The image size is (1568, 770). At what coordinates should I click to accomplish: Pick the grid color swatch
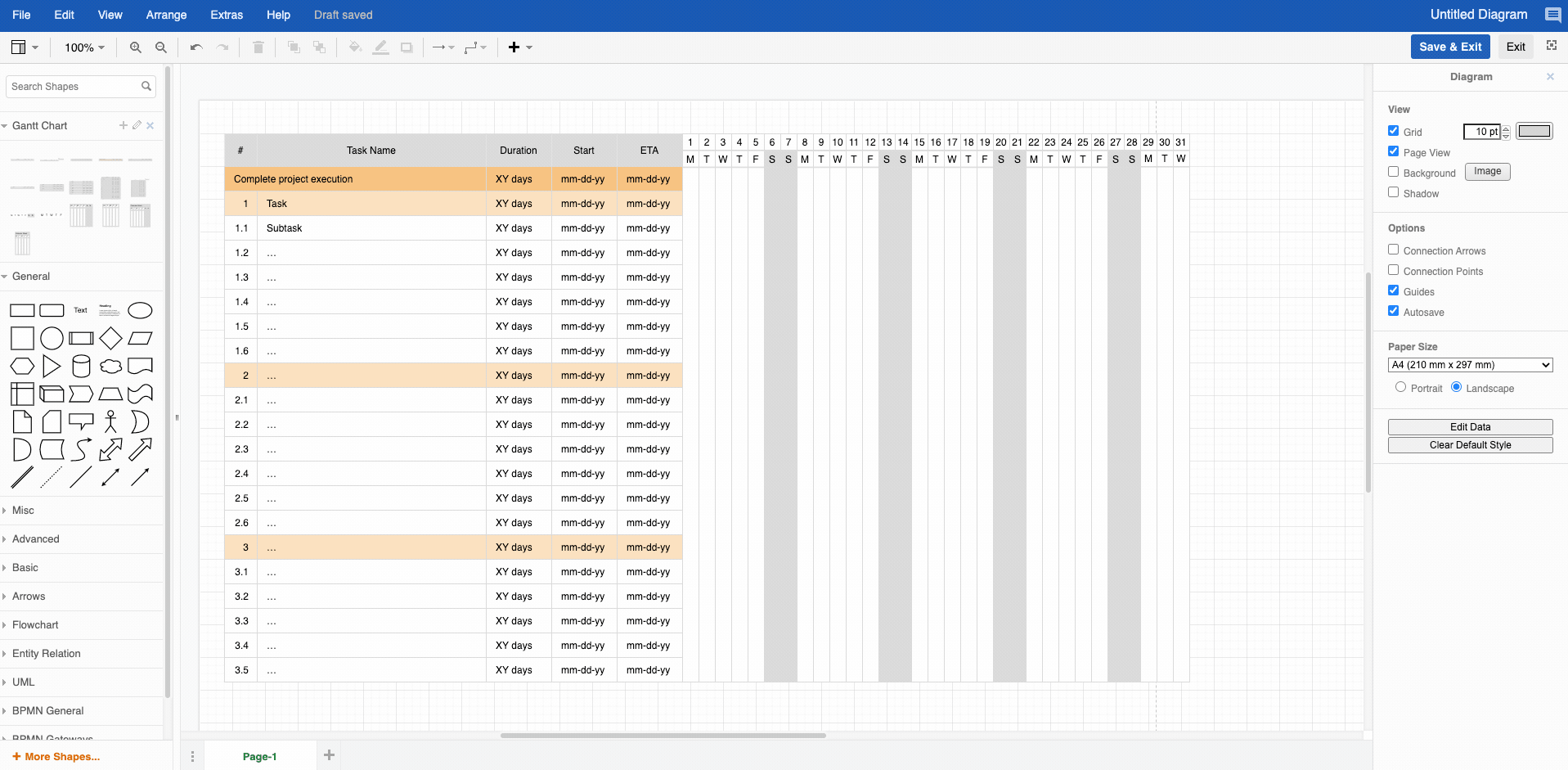click(x=1534, y=130)
